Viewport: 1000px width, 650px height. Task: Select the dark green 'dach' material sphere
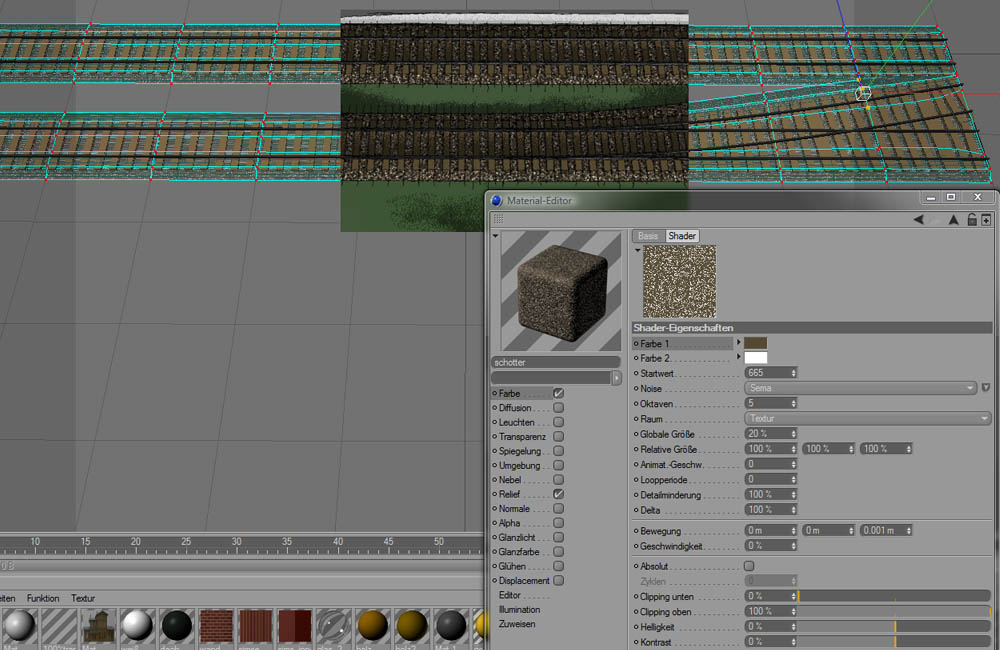click(x=177, y=628)
